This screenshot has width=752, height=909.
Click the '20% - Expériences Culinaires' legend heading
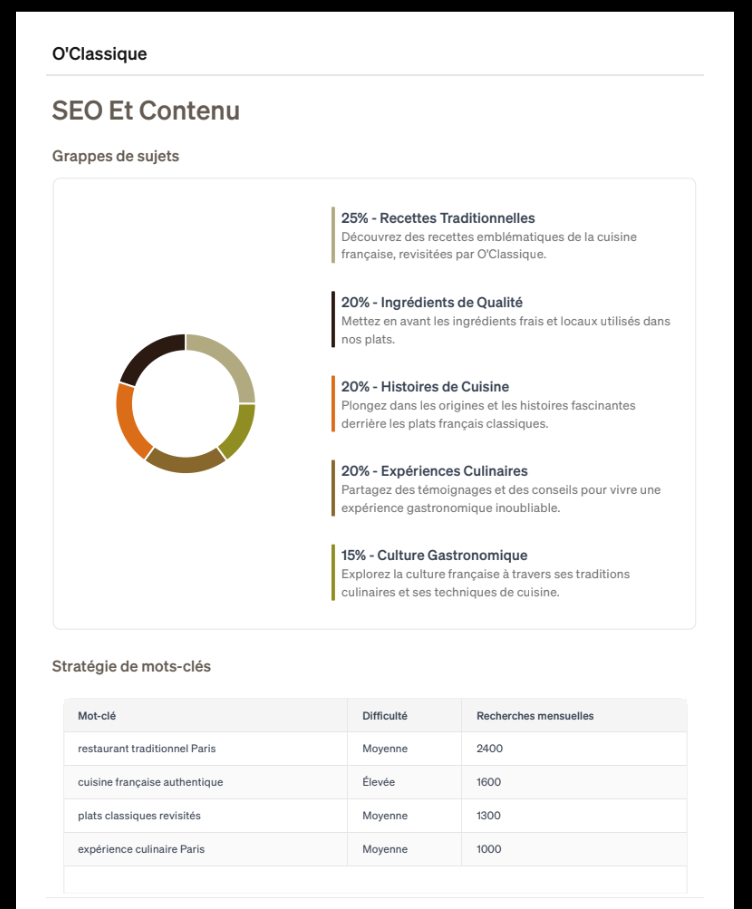[x=434, y=471]
